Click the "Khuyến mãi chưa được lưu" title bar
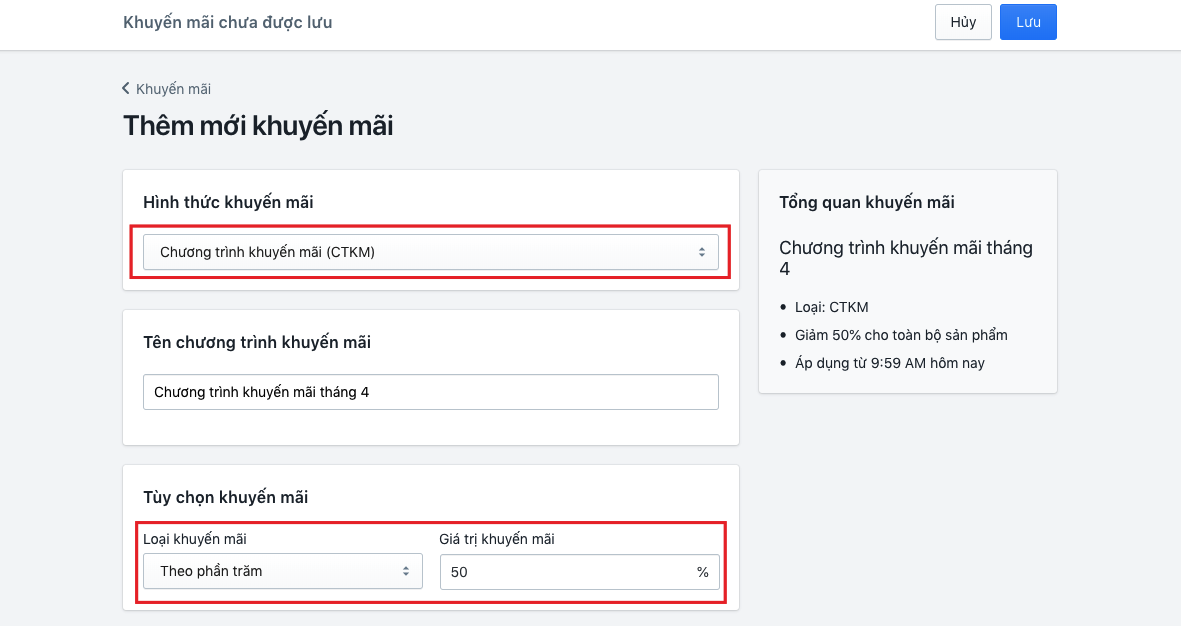Viewport: 1181px width, 626px height. tap(226, 21)
